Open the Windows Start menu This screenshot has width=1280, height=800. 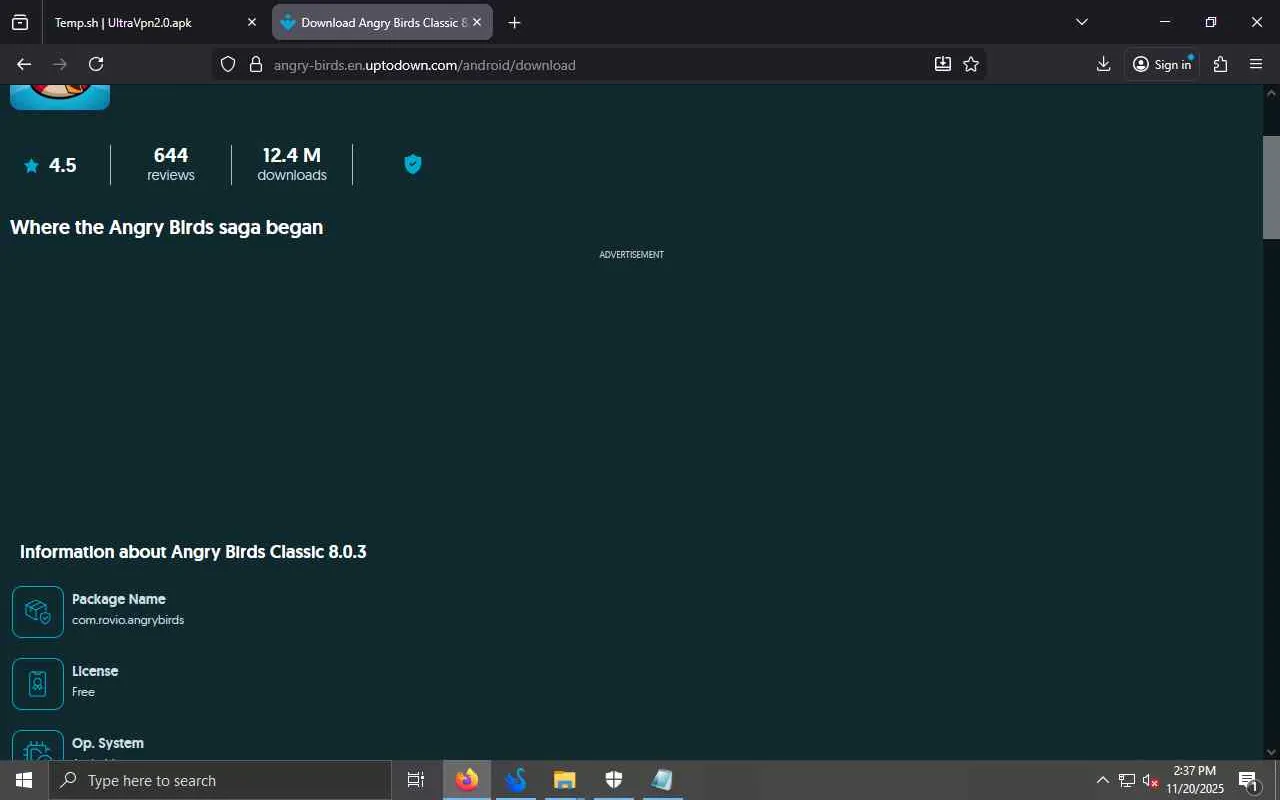(x=24, y=780)
